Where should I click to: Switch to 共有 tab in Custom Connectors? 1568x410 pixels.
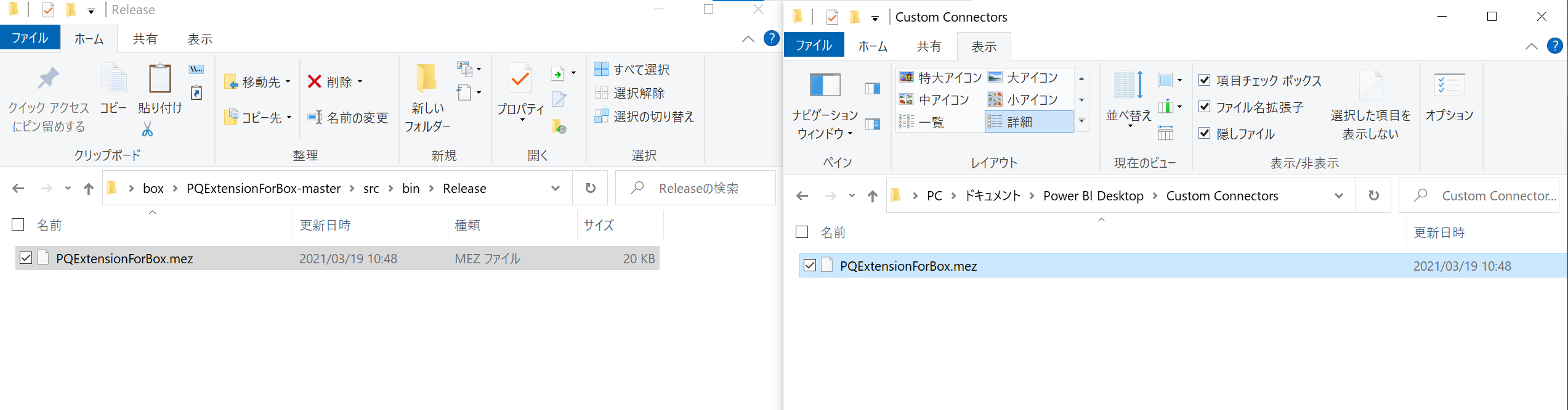tap(929, 46)
